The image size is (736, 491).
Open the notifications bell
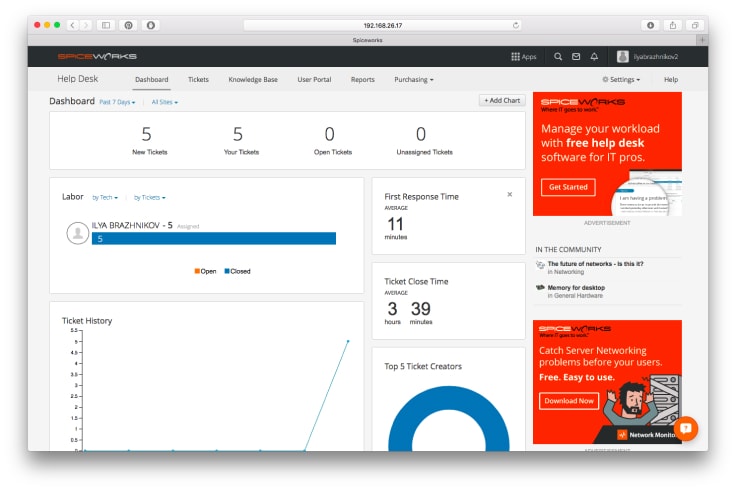coord(594,57)
